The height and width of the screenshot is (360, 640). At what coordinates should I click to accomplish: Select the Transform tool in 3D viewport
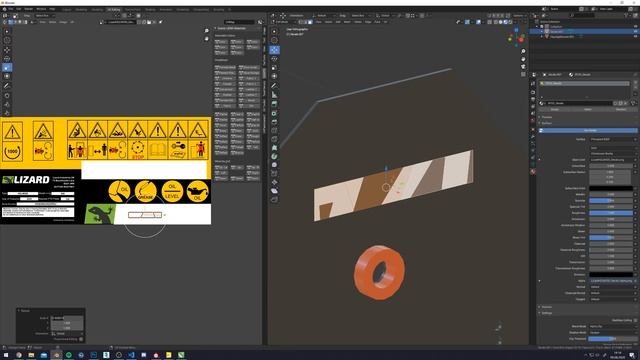[x=274, y=76]
